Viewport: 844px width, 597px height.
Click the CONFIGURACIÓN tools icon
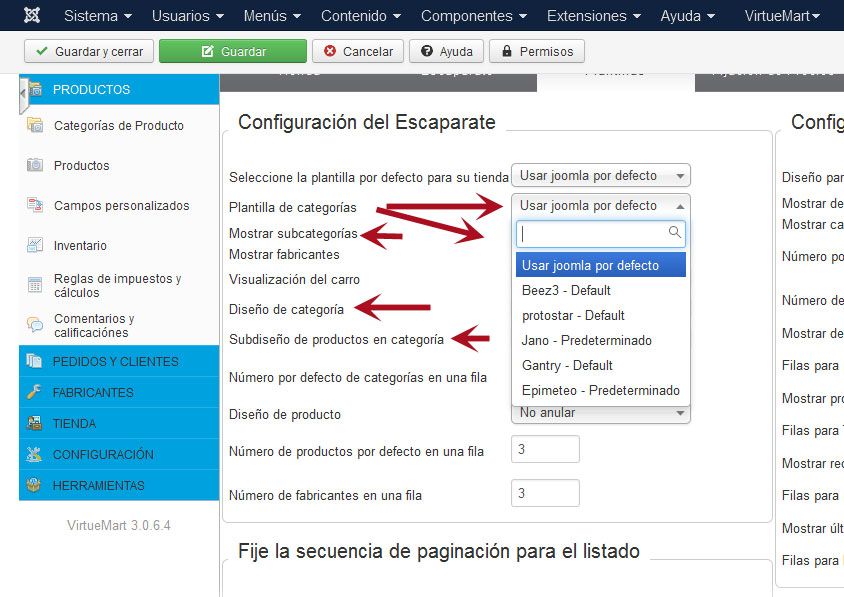click(x=34, y=454)
